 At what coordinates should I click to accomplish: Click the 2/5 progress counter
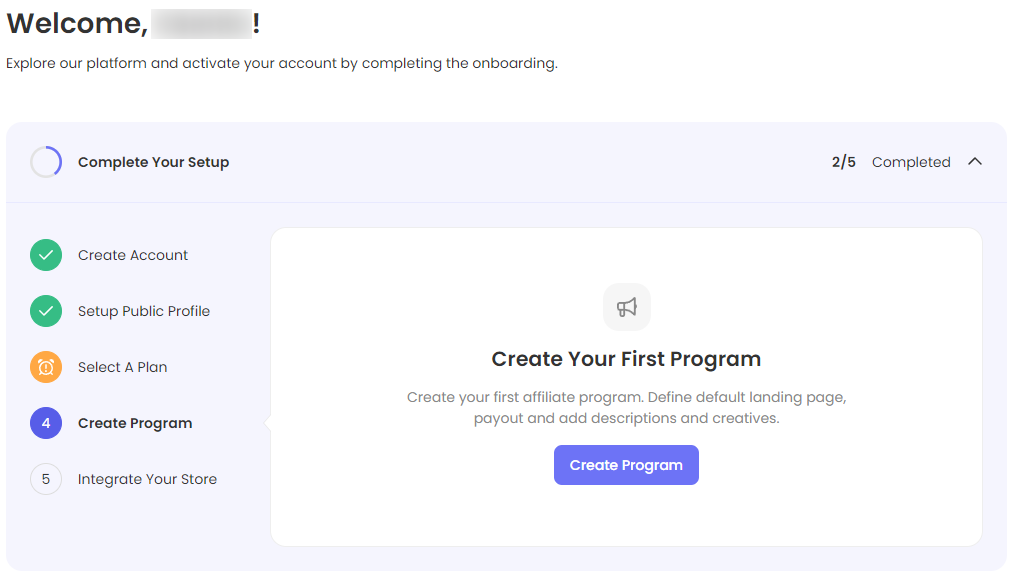tap(844, 162)
